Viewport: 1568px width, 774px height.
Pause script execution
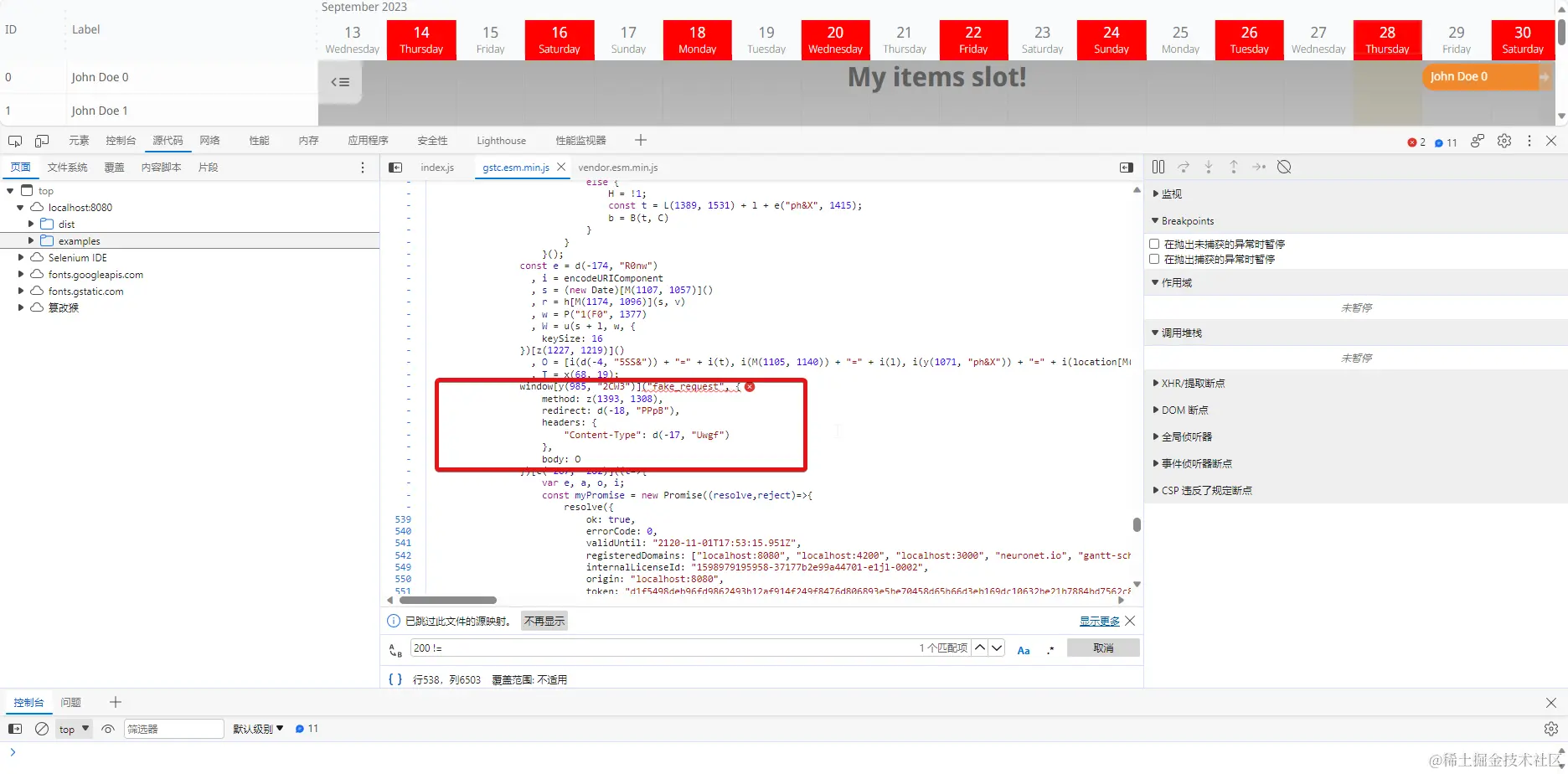click(x=1158, y=167)
